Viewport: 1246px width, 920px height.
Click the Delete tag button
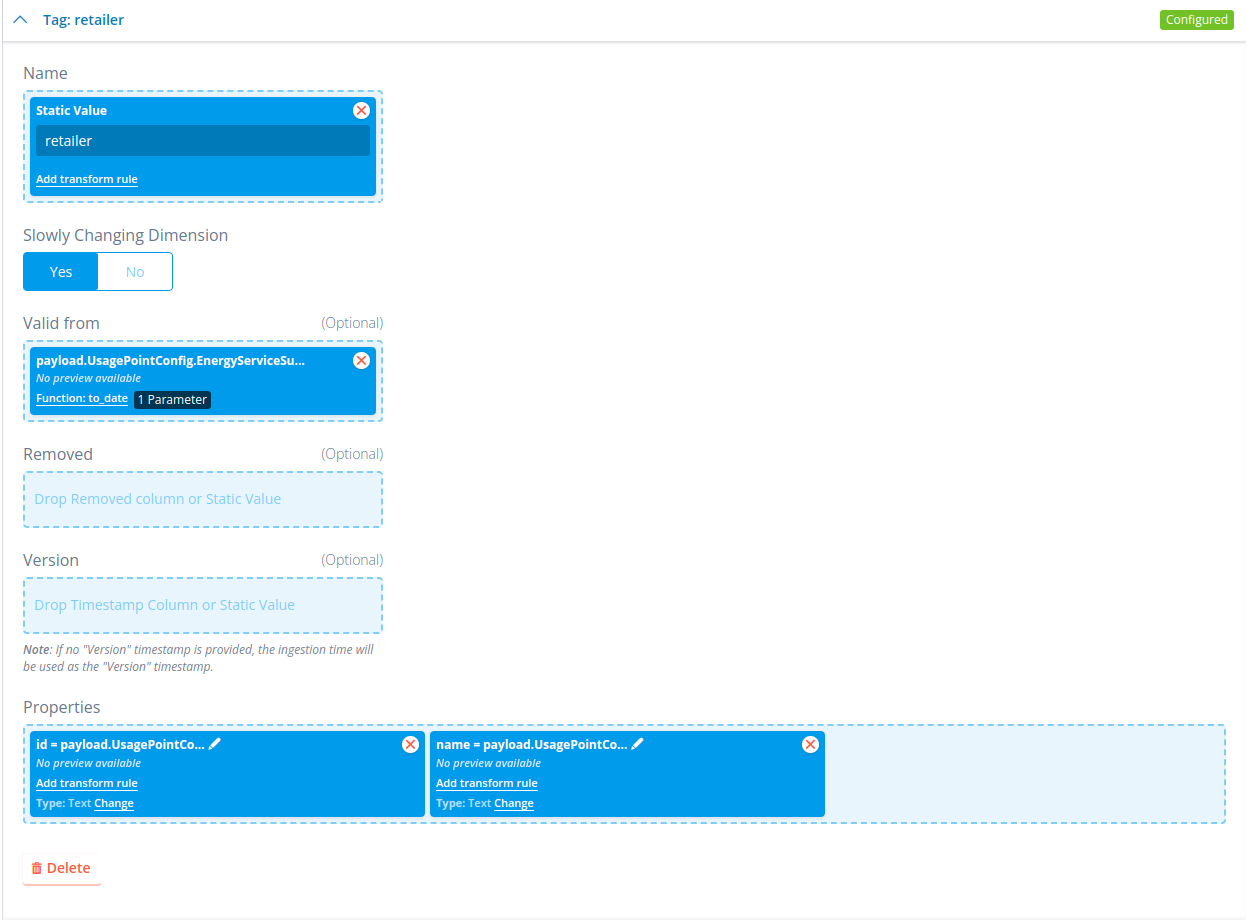(x=62, y=868)
